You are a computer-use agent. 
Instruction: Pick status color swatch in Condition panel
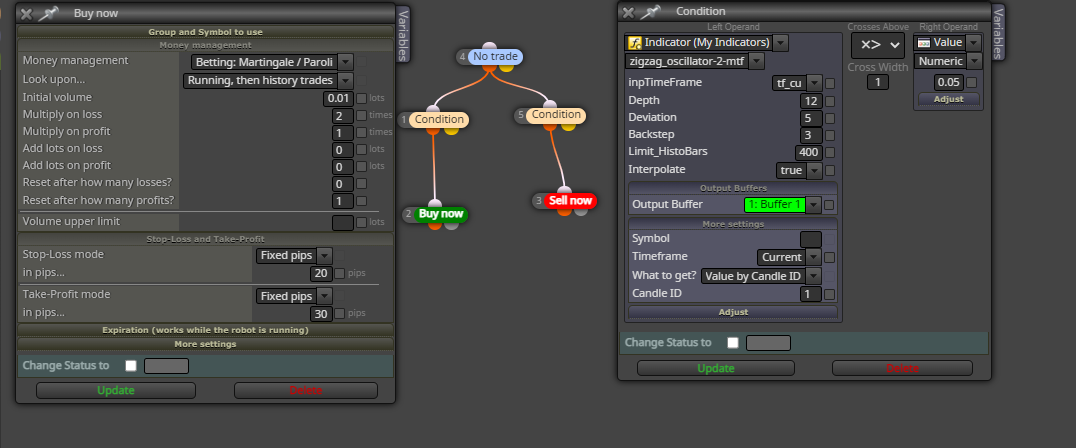tap(769, 342)
